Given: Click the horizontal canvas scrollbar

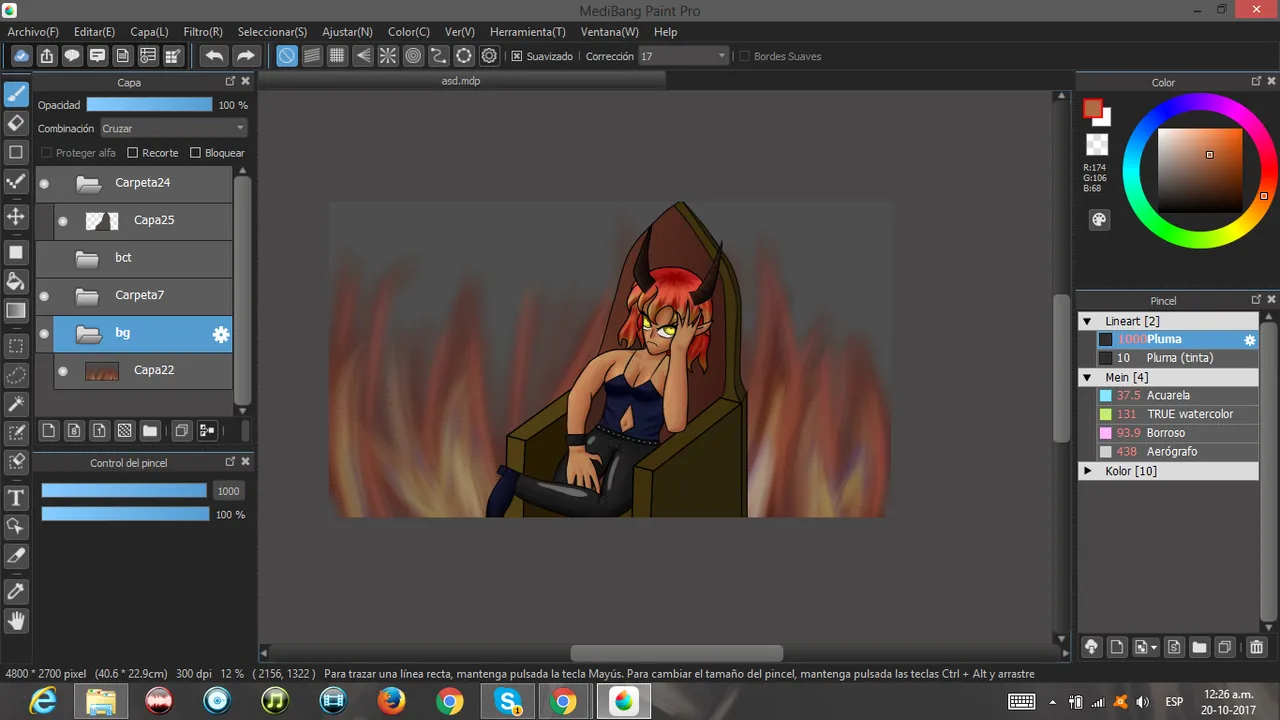Looking at the screenshot, I should 676,653.
